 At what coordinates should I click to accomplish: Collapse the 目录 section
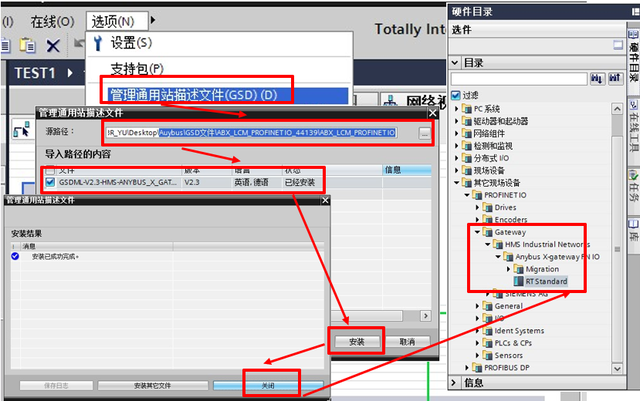[455, 63]
